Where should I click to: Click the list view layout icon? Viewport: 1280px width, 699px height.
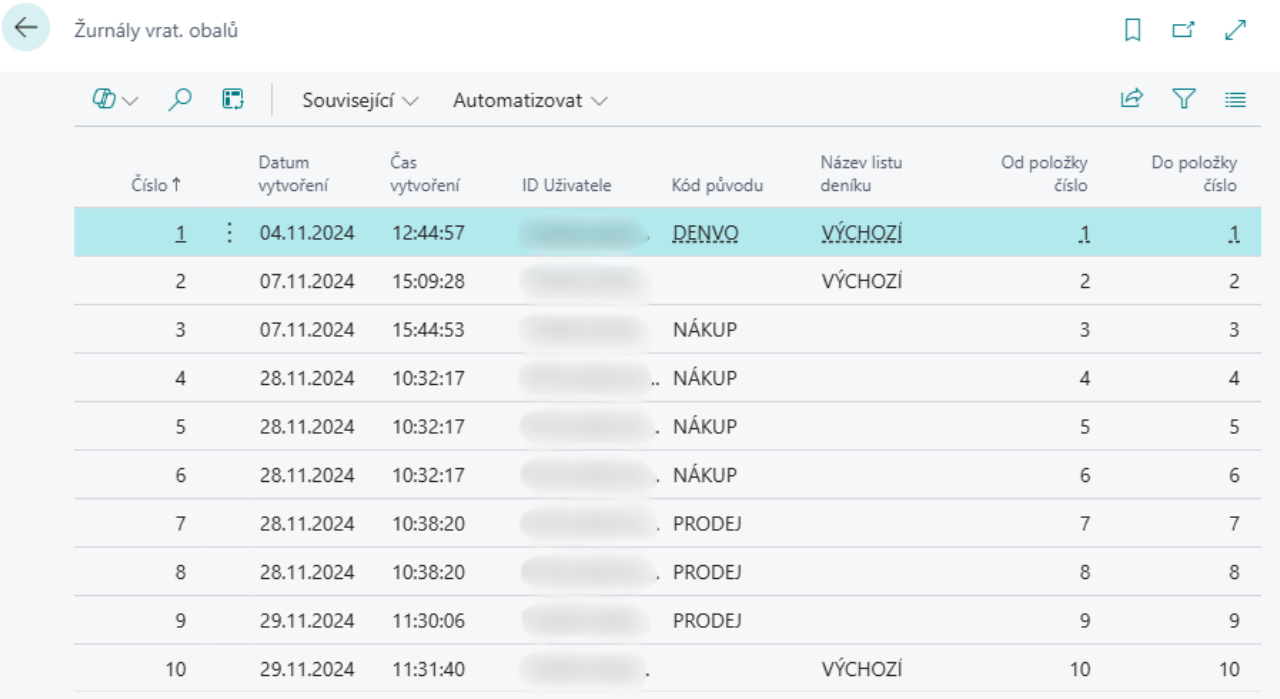click(1236, 99)
